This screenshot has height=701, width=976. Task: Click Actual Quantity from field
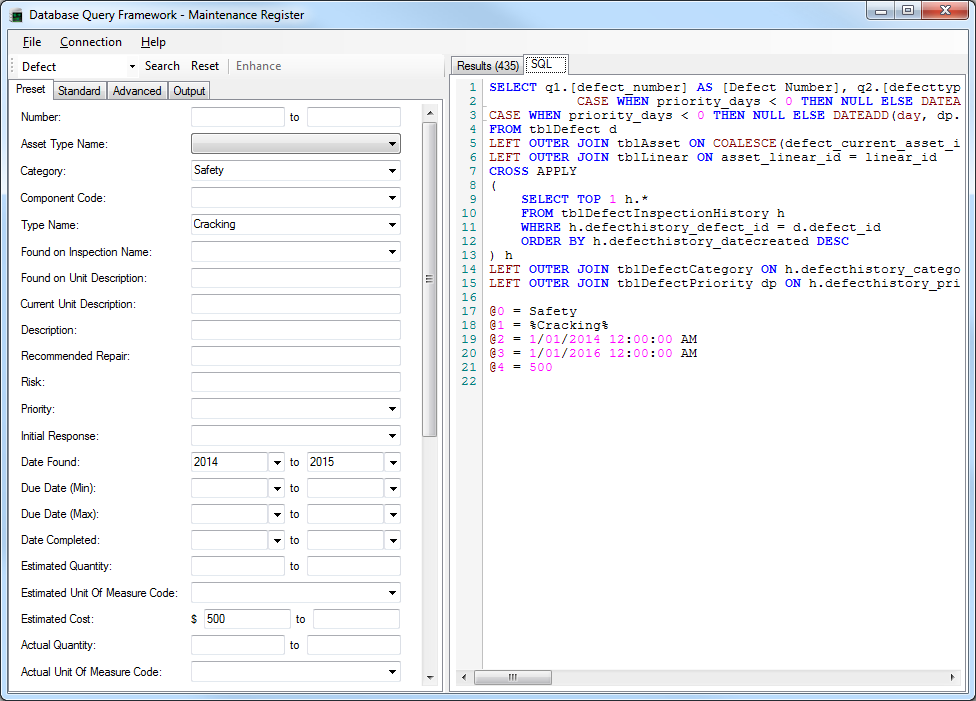tap(238, 645)
